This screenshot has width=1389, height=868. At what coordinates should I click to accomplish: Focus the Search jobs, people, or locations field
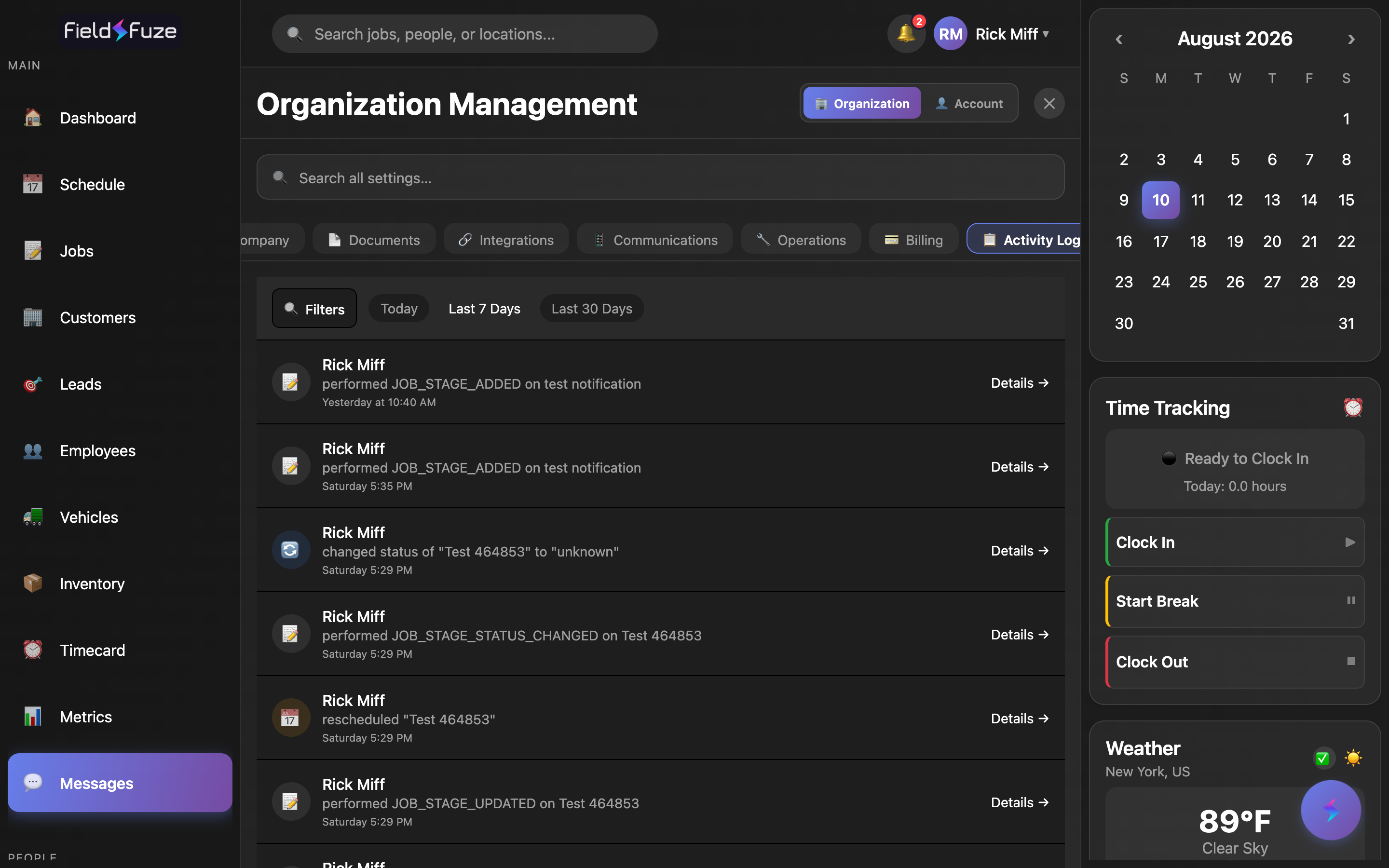465,34
